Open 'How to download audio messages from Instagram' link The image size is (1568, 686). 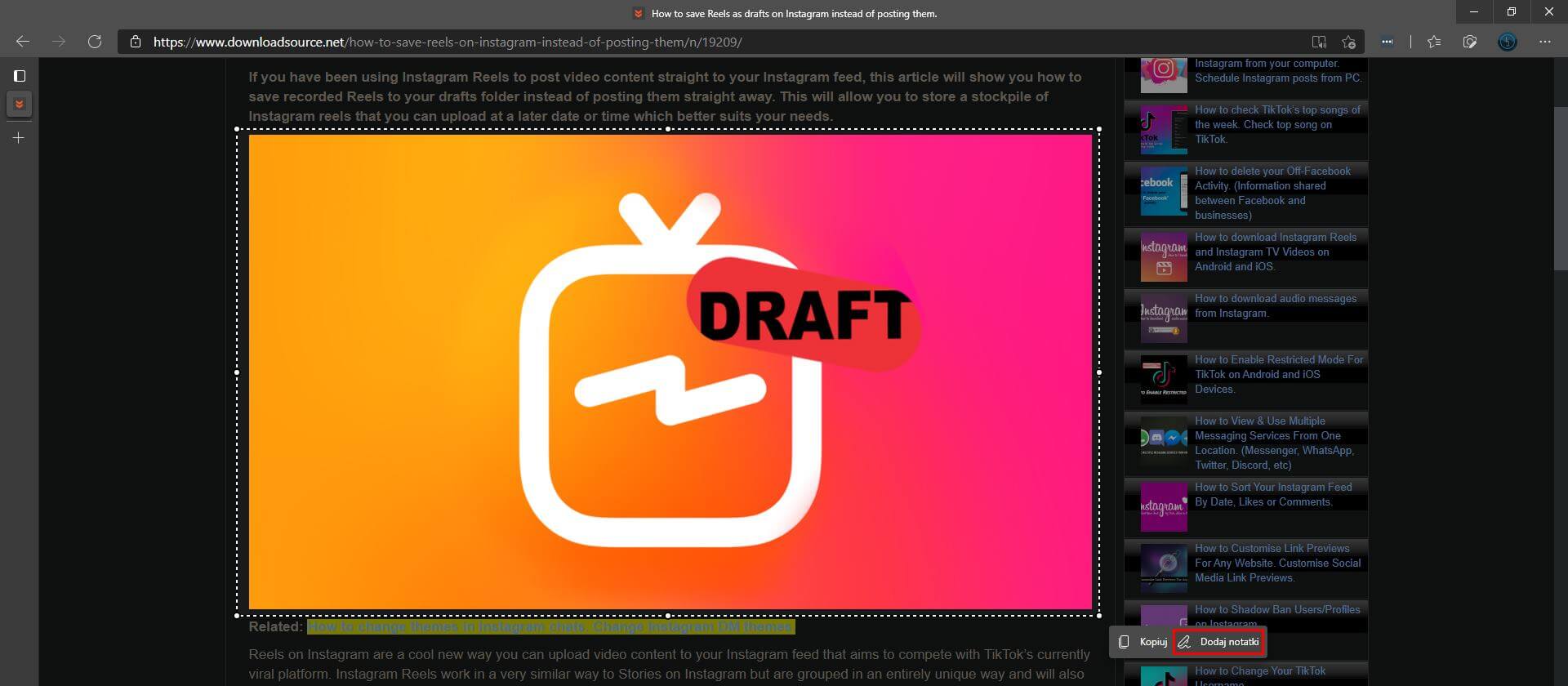point(1275,305)
